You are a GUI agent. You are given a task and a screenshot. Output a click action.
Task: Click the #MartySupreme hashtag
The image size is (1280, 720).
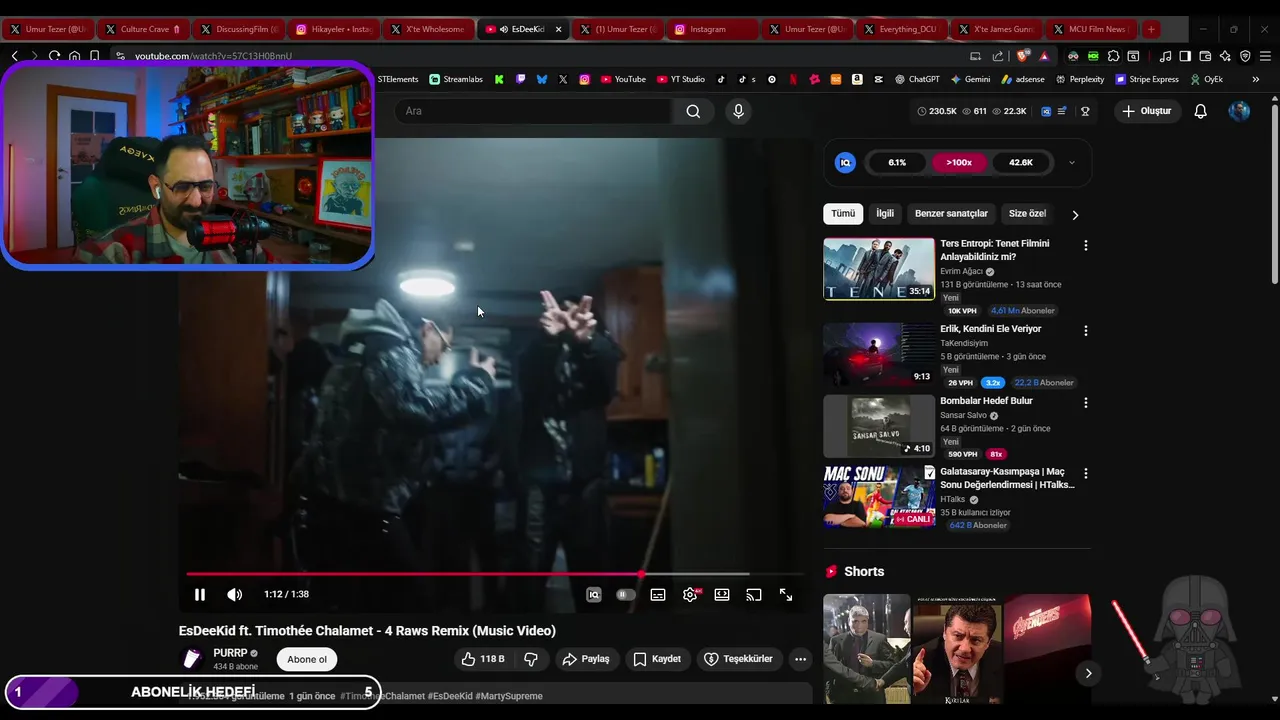[x=509, y=696]
